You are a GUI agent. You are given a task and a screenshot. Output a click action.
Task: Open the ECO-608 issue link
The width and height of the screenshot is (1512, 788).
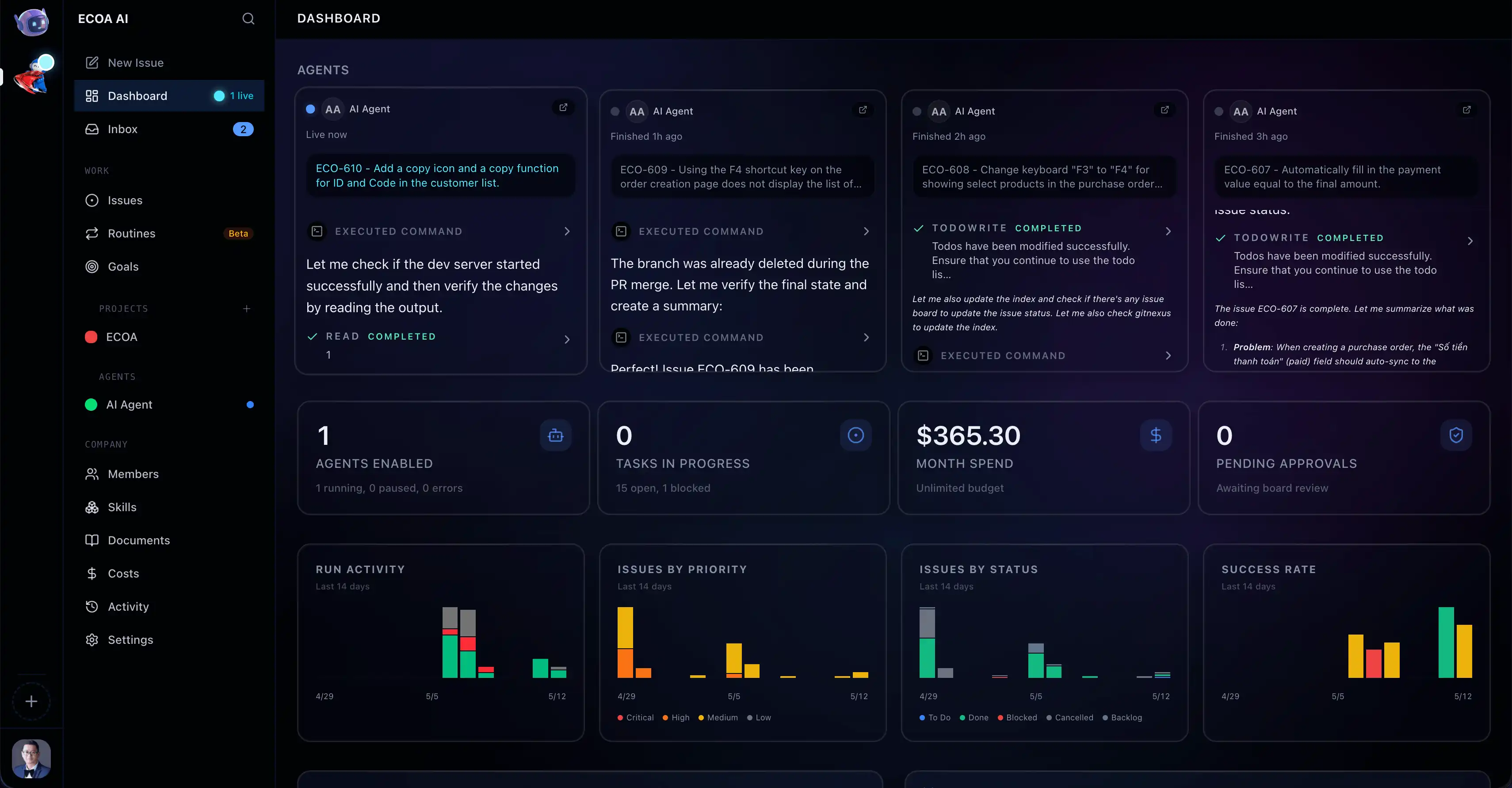[x=1045, y=177]
